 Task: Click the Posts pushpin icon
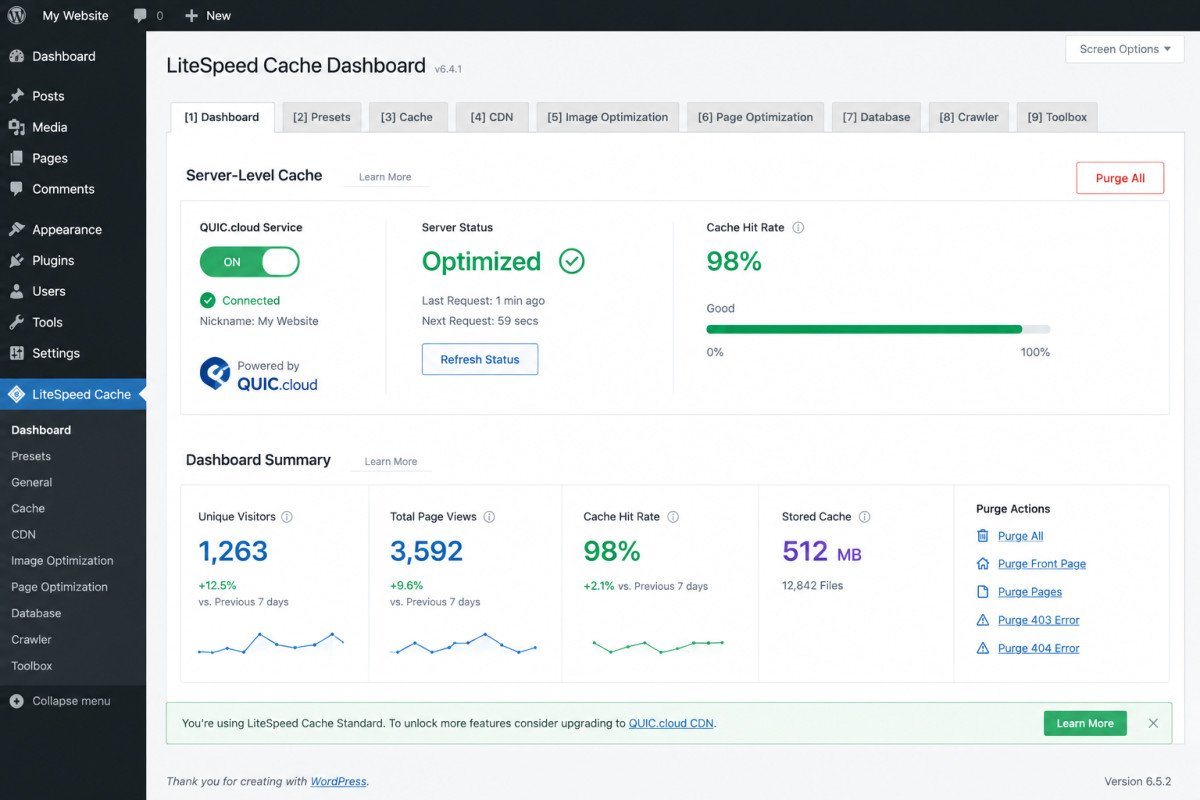16,96
